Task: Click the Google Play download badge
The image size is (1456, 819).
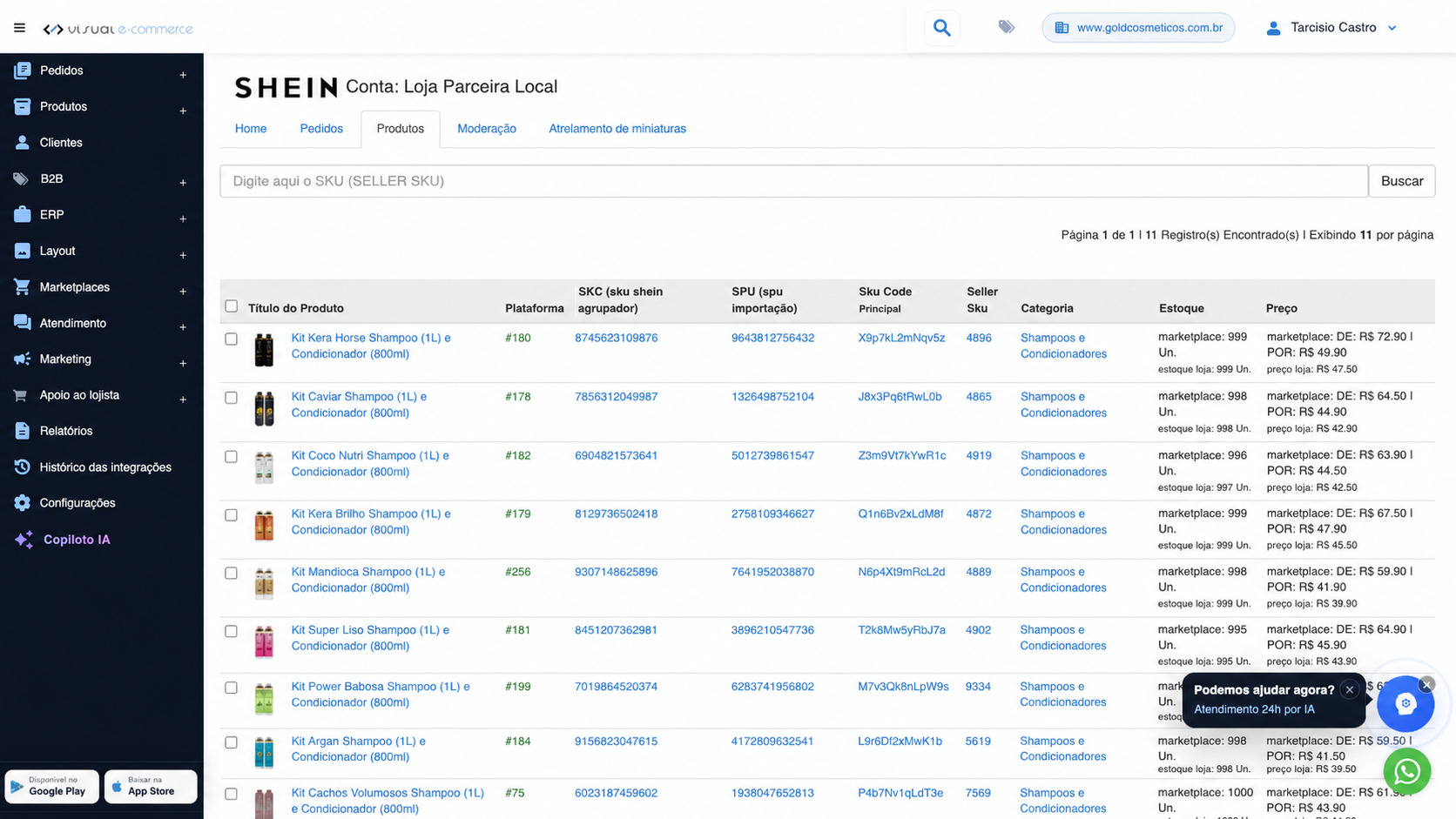Action: [x=51, y=787]
